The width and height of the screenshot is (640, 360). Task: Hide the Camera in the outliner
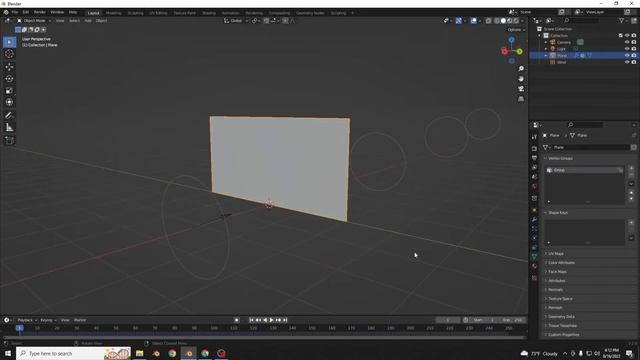pos(627,42)
